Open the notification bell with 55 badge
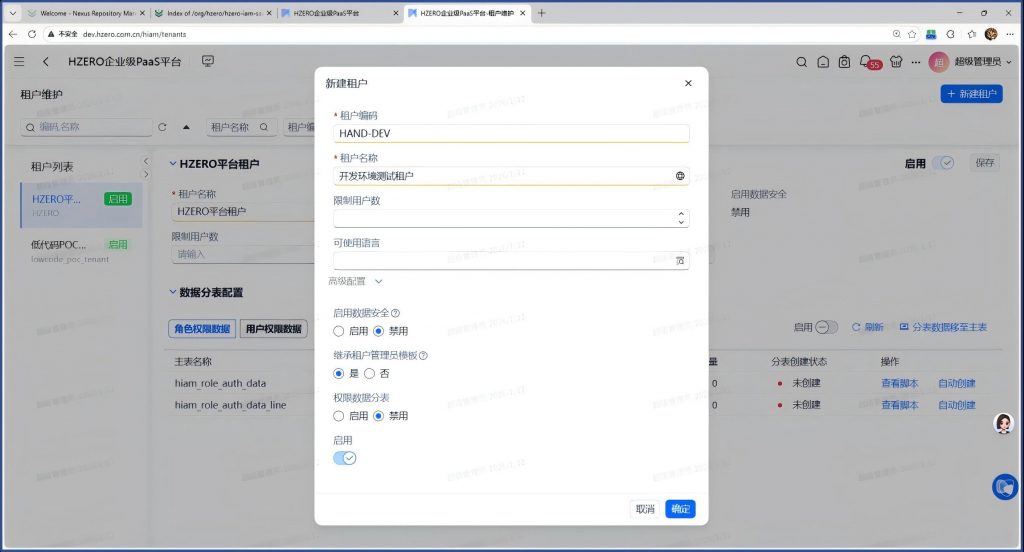The width and height of the screenshot is (1024, 552). tap(867, 62)
